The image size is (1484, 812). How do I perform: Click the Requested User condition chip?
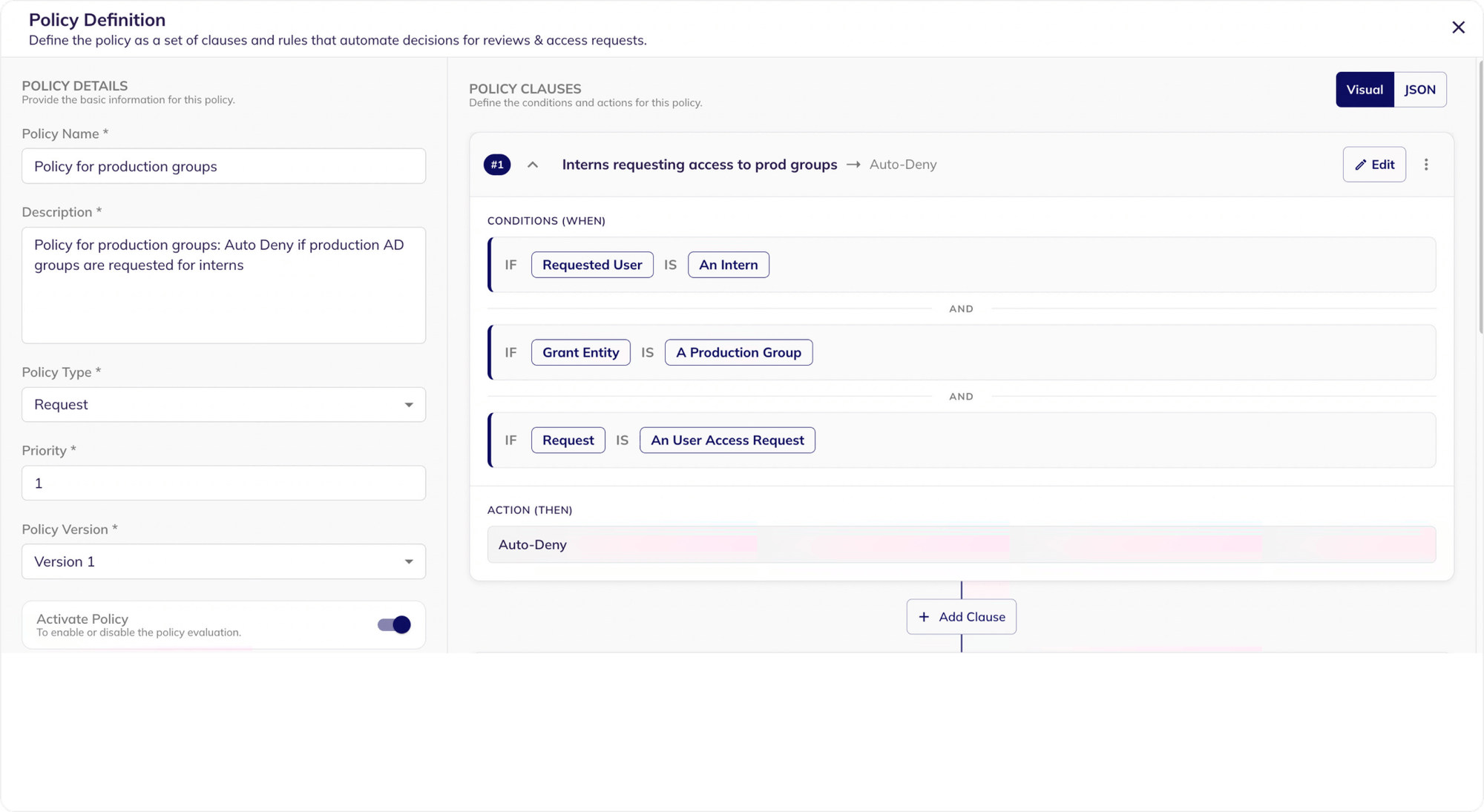(x=591, y=265)
